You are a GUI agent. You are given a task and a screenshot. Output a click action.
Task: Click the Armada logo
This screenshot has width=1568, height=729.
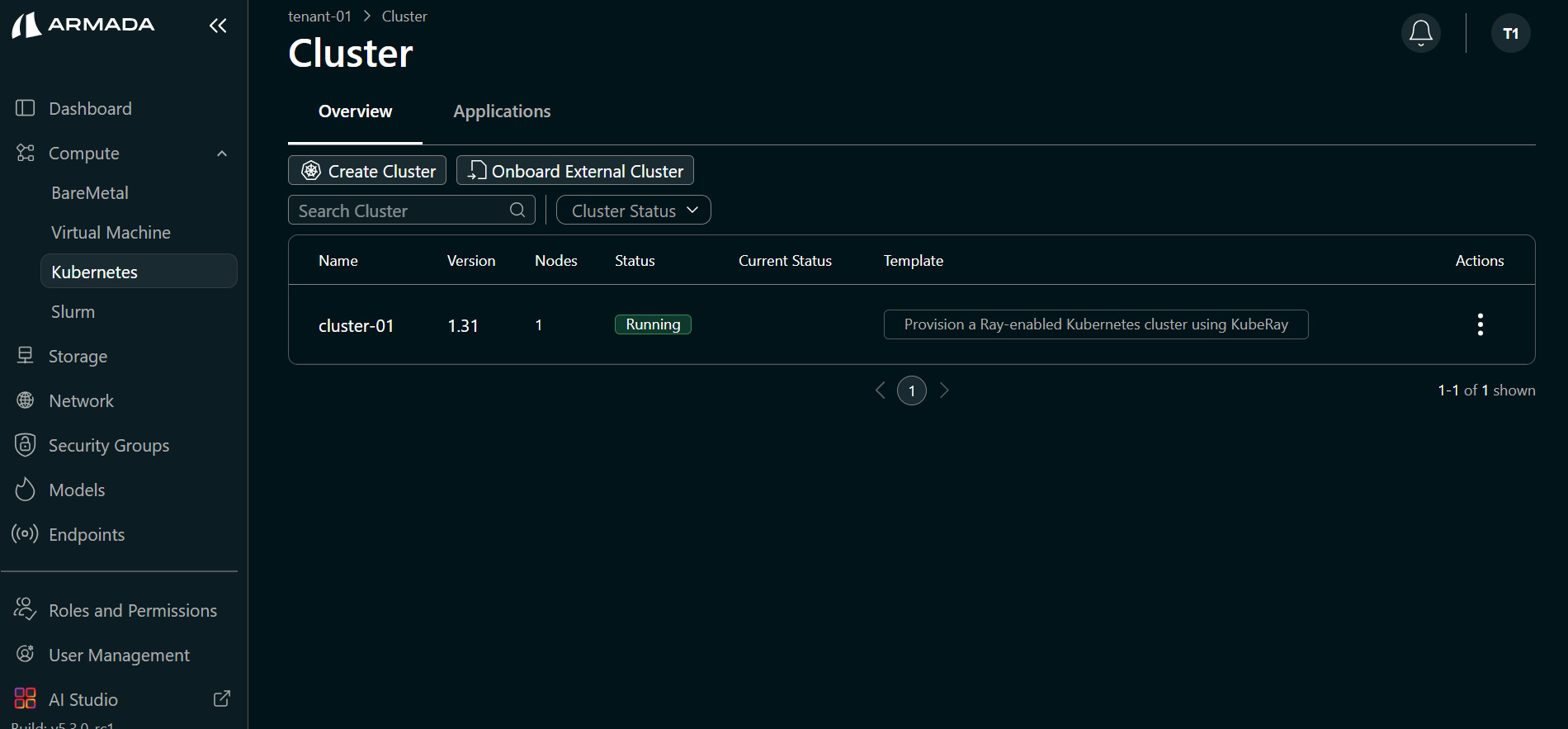pos(83,25)
